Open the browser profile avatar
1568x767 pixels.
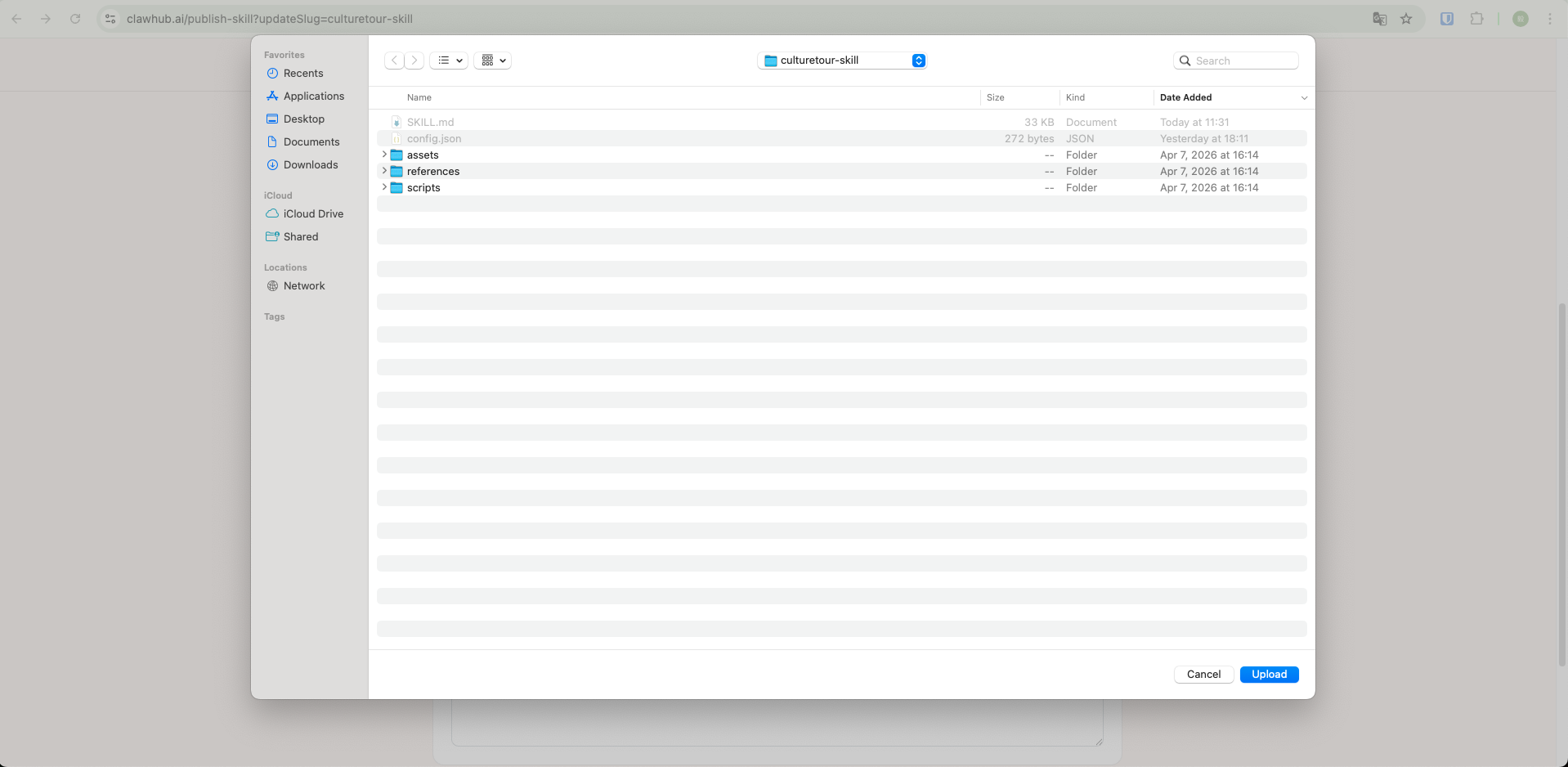(x=1521, y=19)
